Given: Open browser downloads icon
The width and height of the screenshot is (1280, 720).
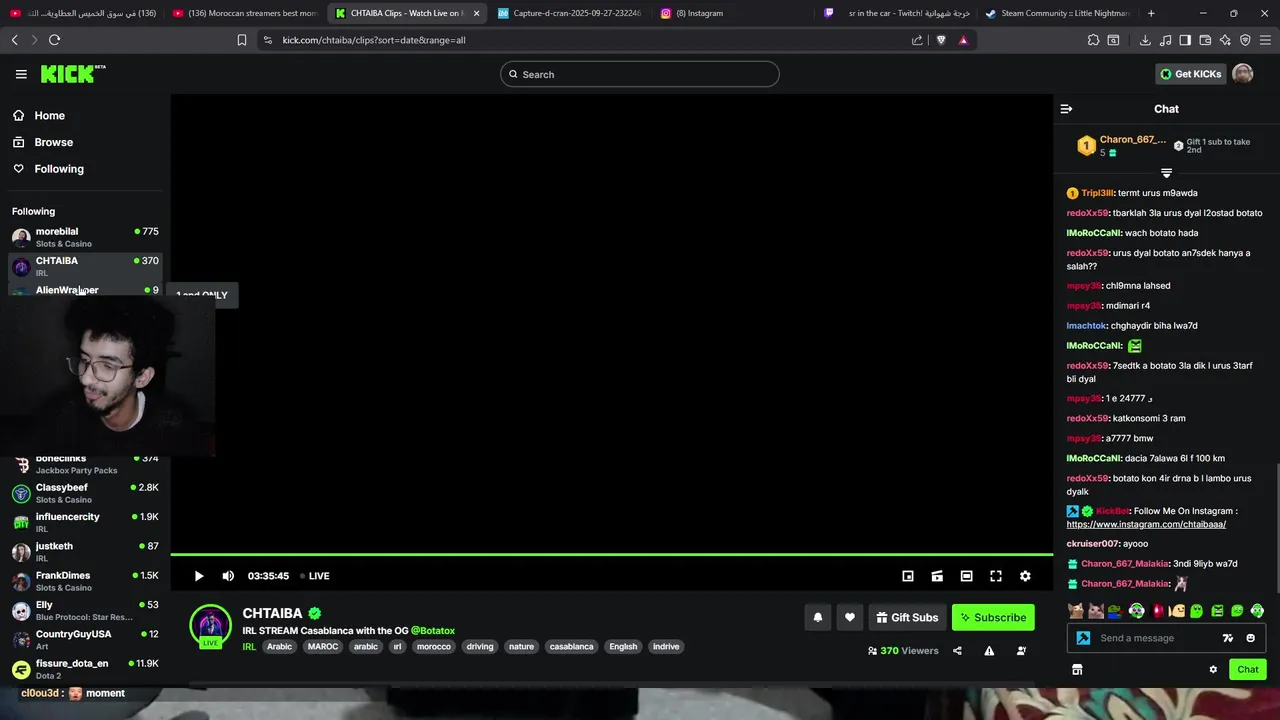Looking at the screenshot, I should click(x=1145, y=40).
